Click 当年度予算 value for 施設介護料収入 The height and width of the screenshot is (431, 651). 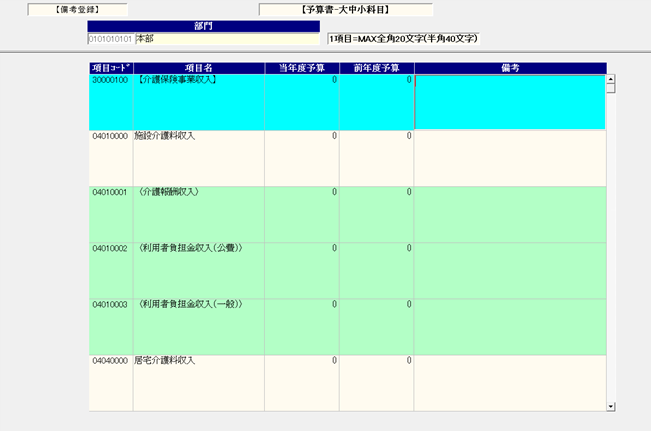302,159
